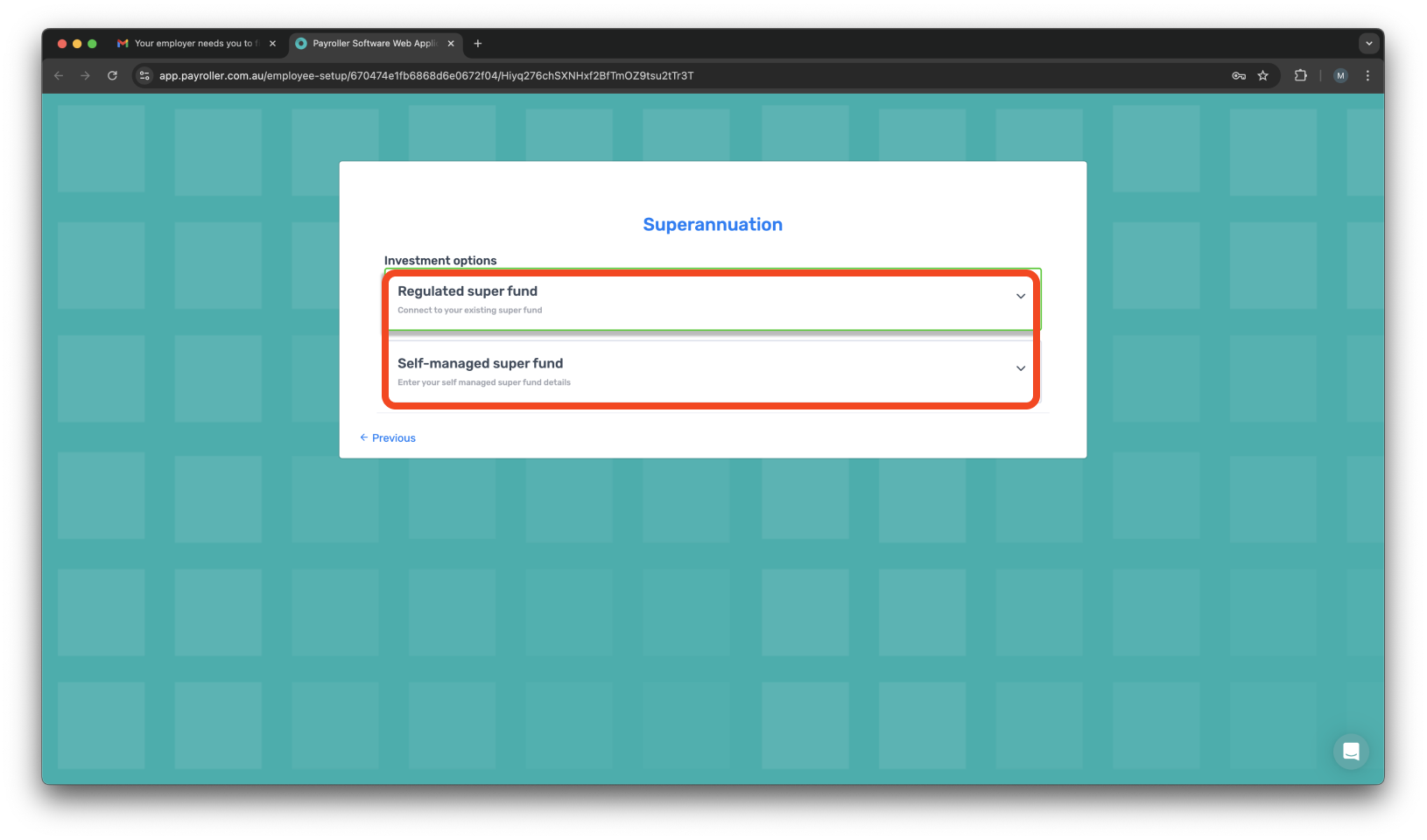Click 'Enter your self managed super fund details'

[x=484, y=382]
